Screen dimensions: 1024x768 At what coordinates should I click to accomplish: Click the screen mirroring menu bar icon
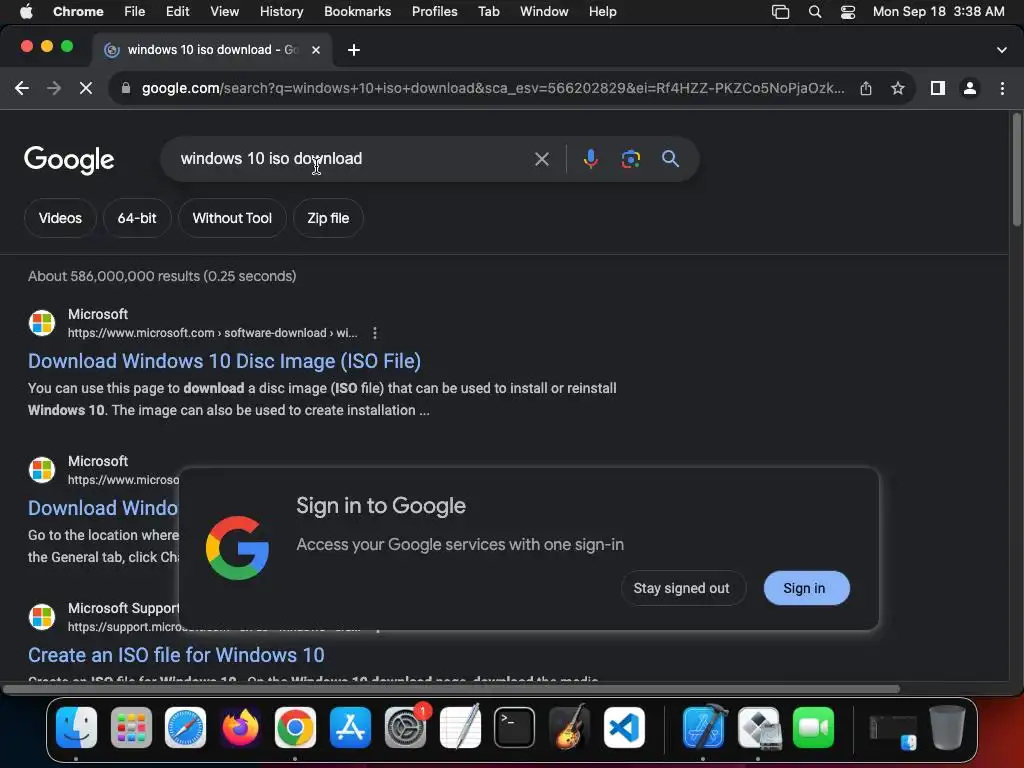click(780, 12)
